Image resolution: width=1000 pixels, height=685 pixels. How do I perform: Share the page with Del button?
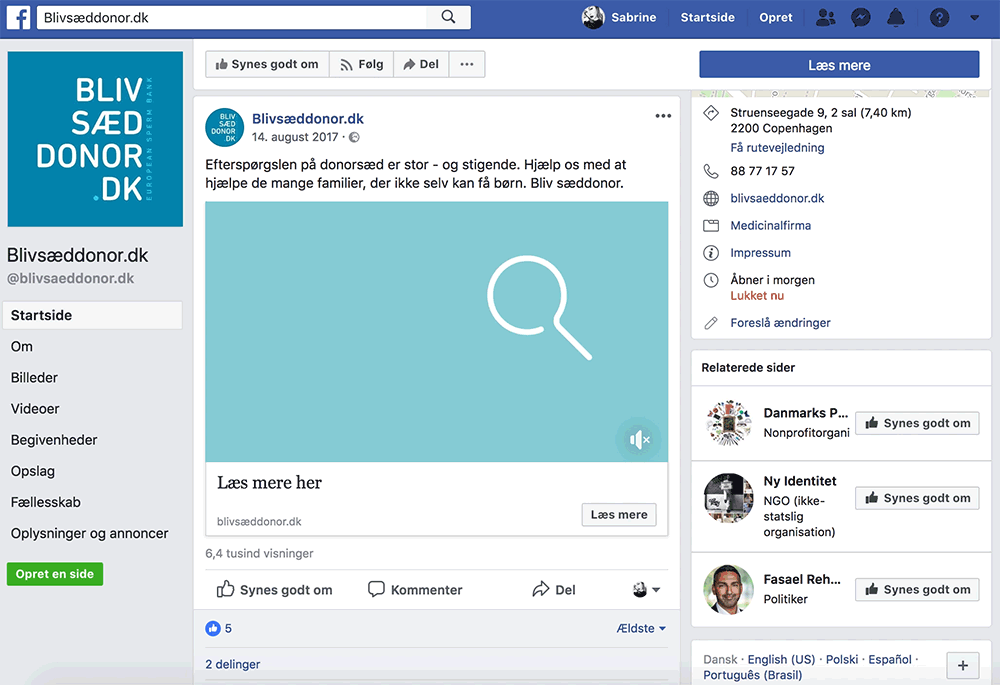click(422, 64)
